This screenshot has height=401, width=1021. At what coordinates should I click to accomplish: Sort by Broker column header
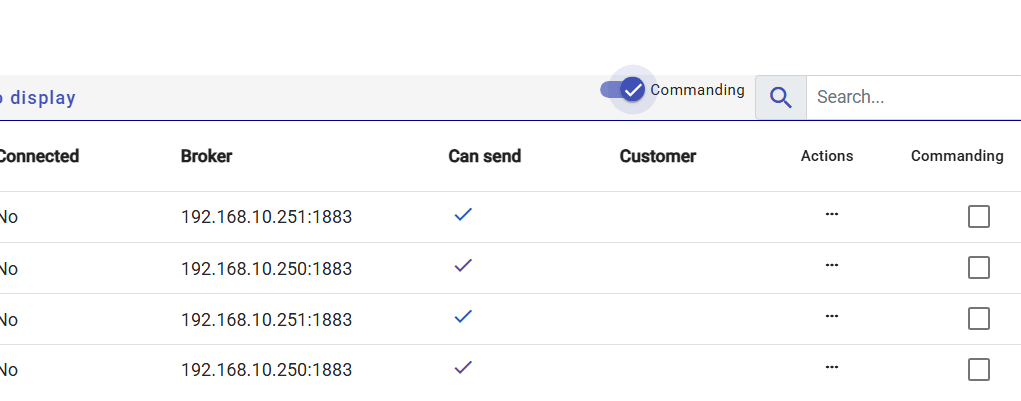207,156
